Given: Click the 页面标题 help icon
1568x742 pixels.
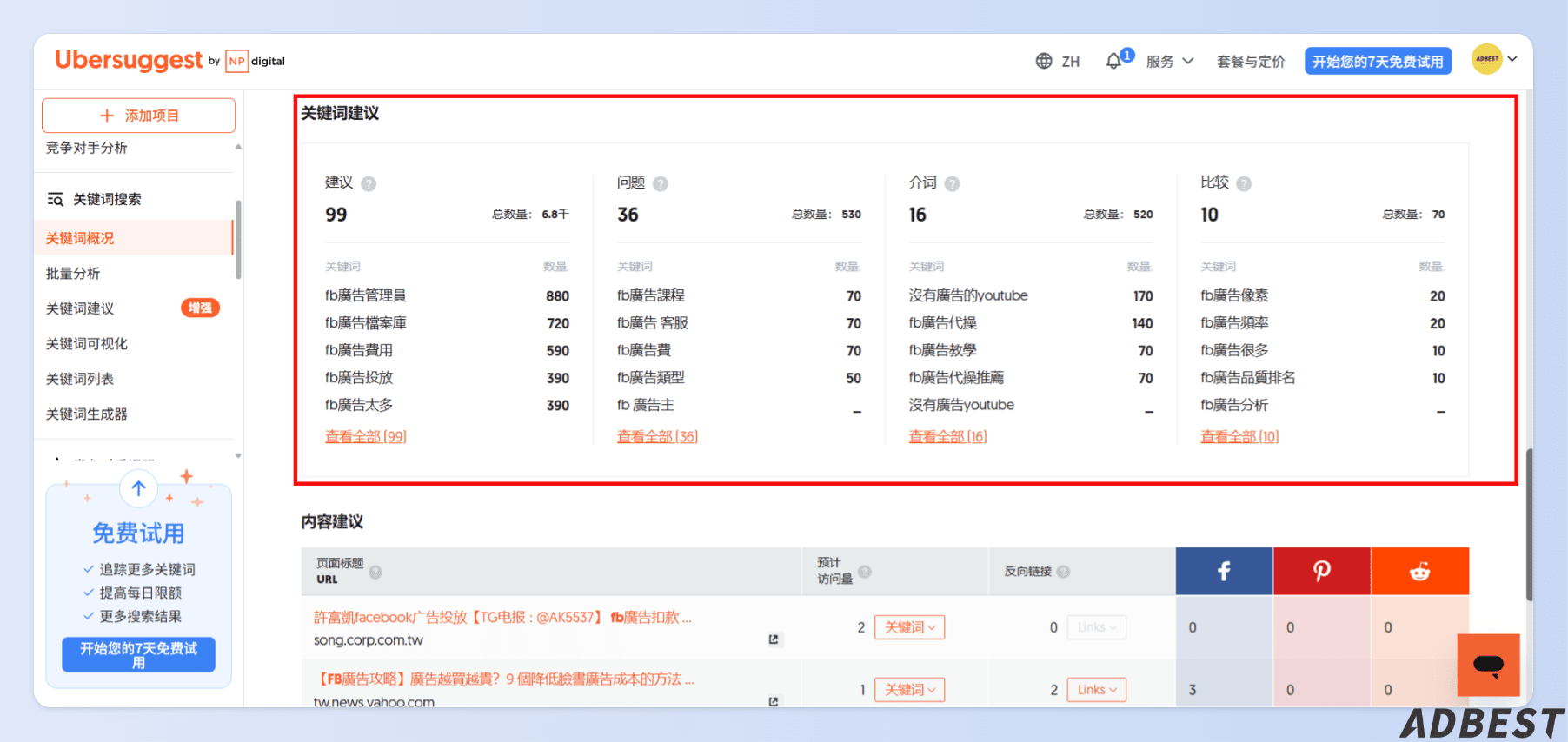Looking at the screenshot, I should pyautogui.click(x=375, y=572).
